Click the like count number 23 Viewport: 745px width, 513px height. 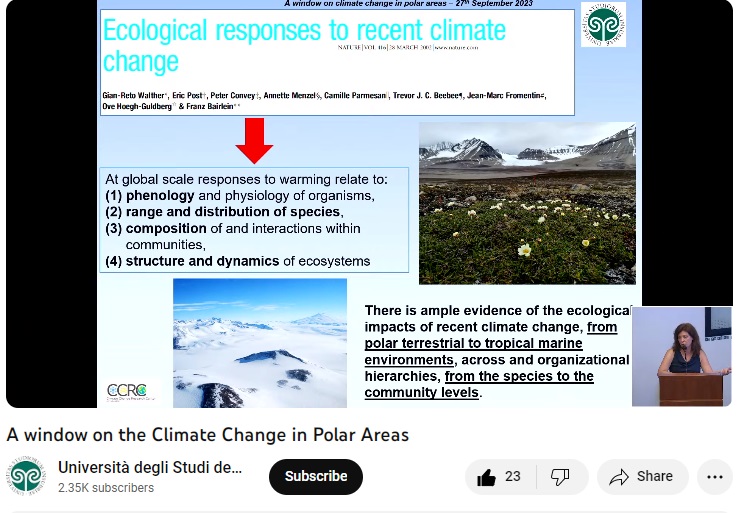[x=513, y=477]
